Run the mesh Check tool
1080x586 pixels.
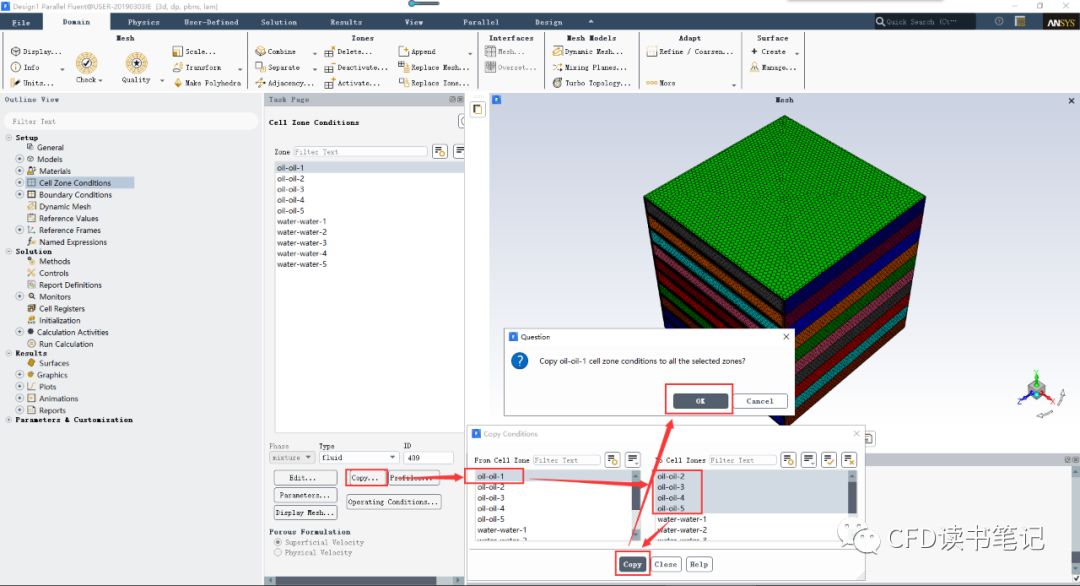coord(86,67)
